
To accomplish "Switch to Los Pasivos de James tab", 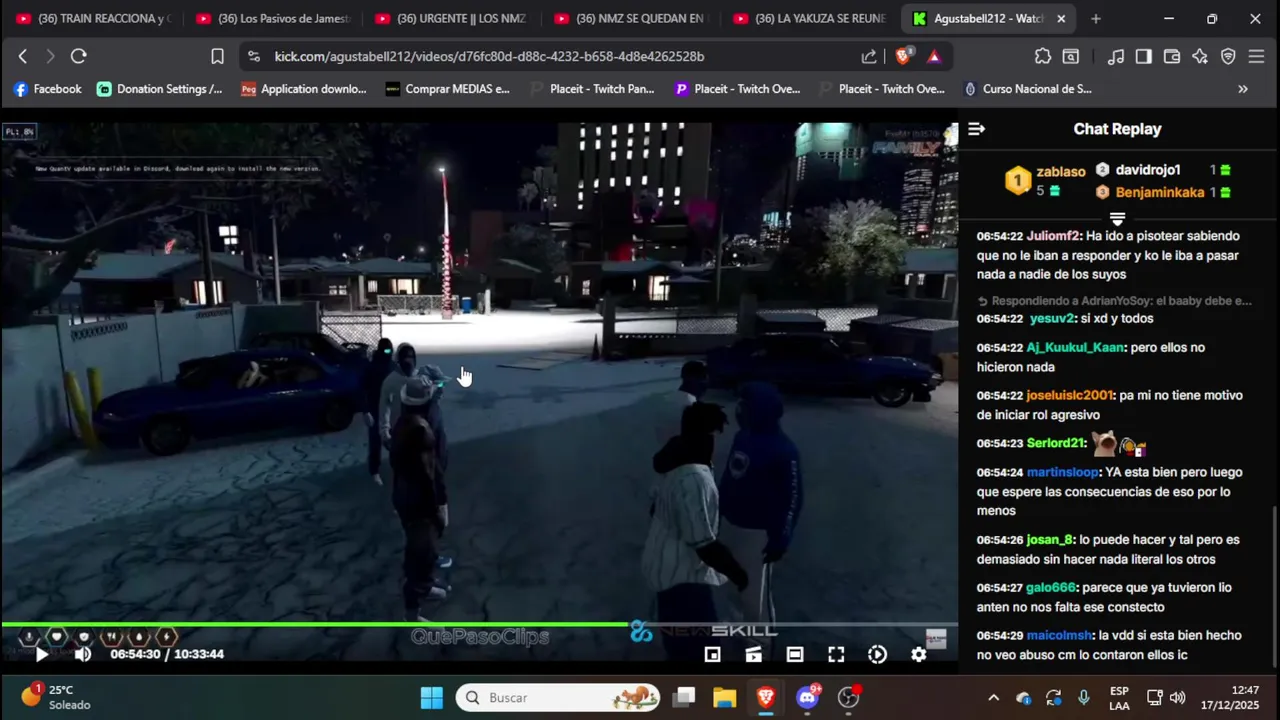I will click(272, 19).
